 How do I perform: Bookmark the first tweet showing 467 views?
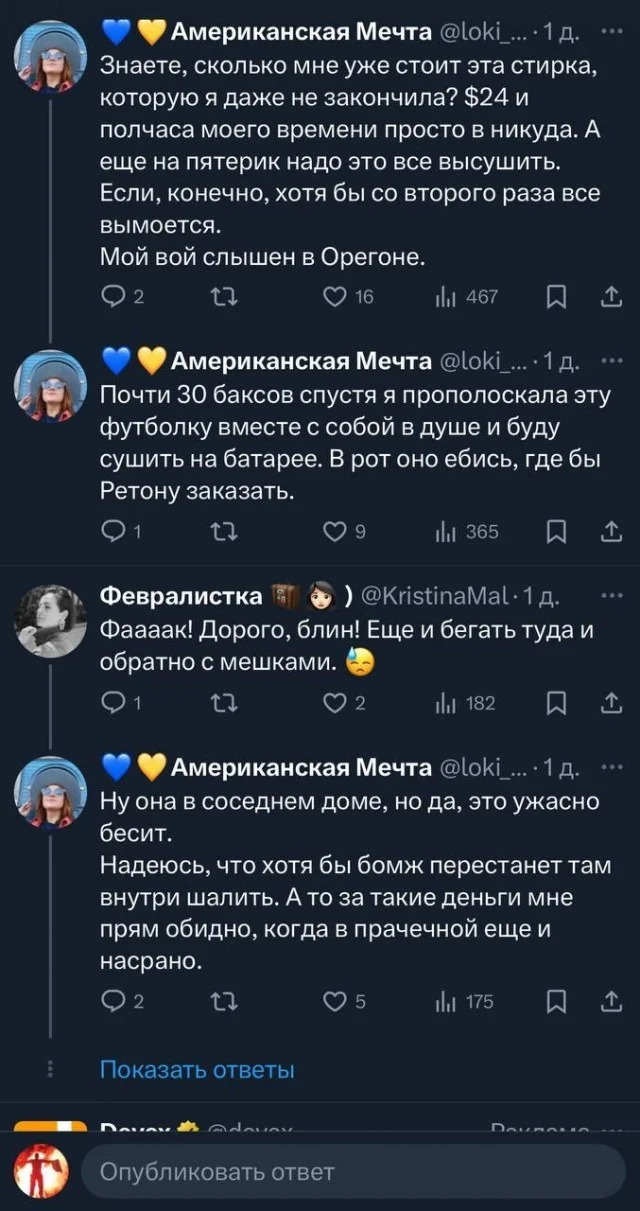(x=558, y=296)
